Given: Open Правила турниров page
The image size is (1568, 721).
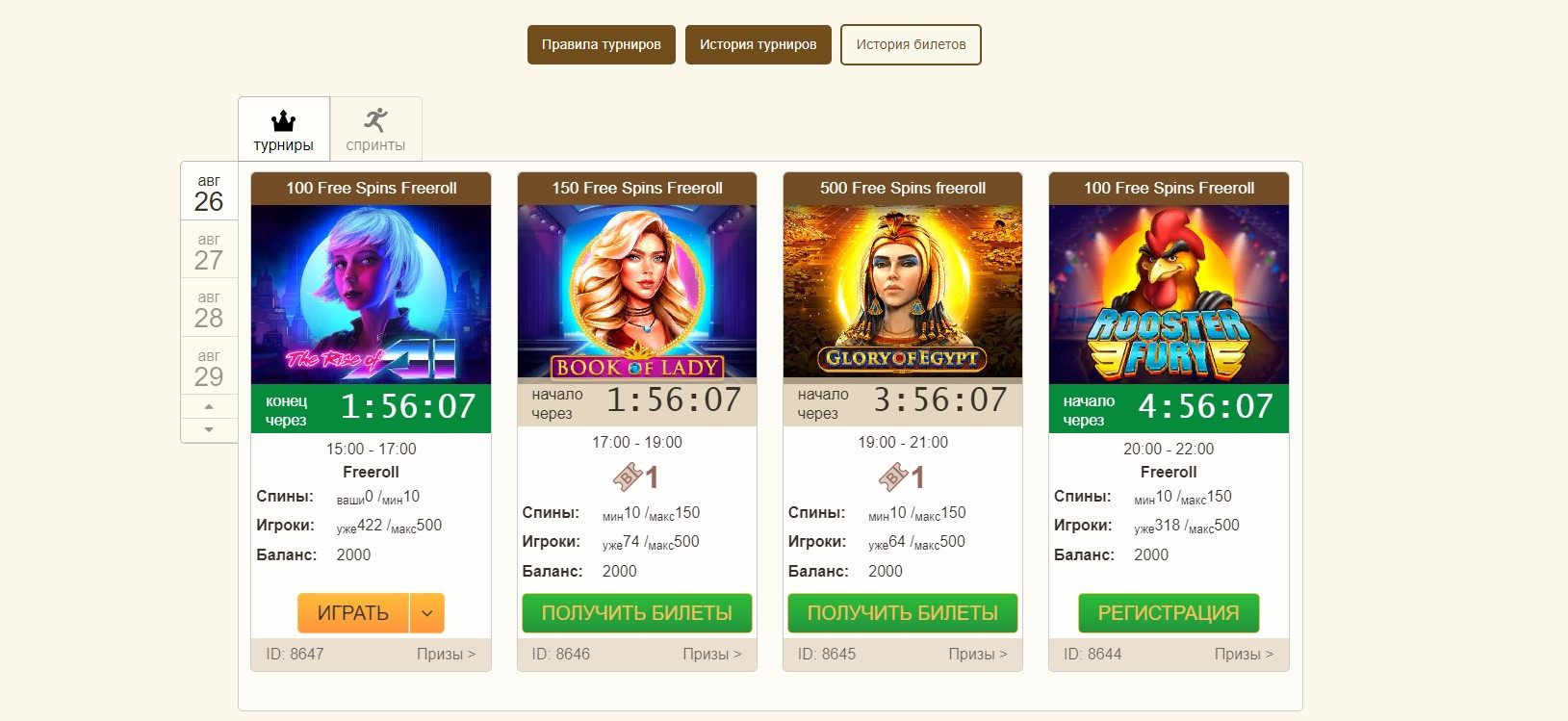Looking at the screenshot, I should (x=602, y=44).
